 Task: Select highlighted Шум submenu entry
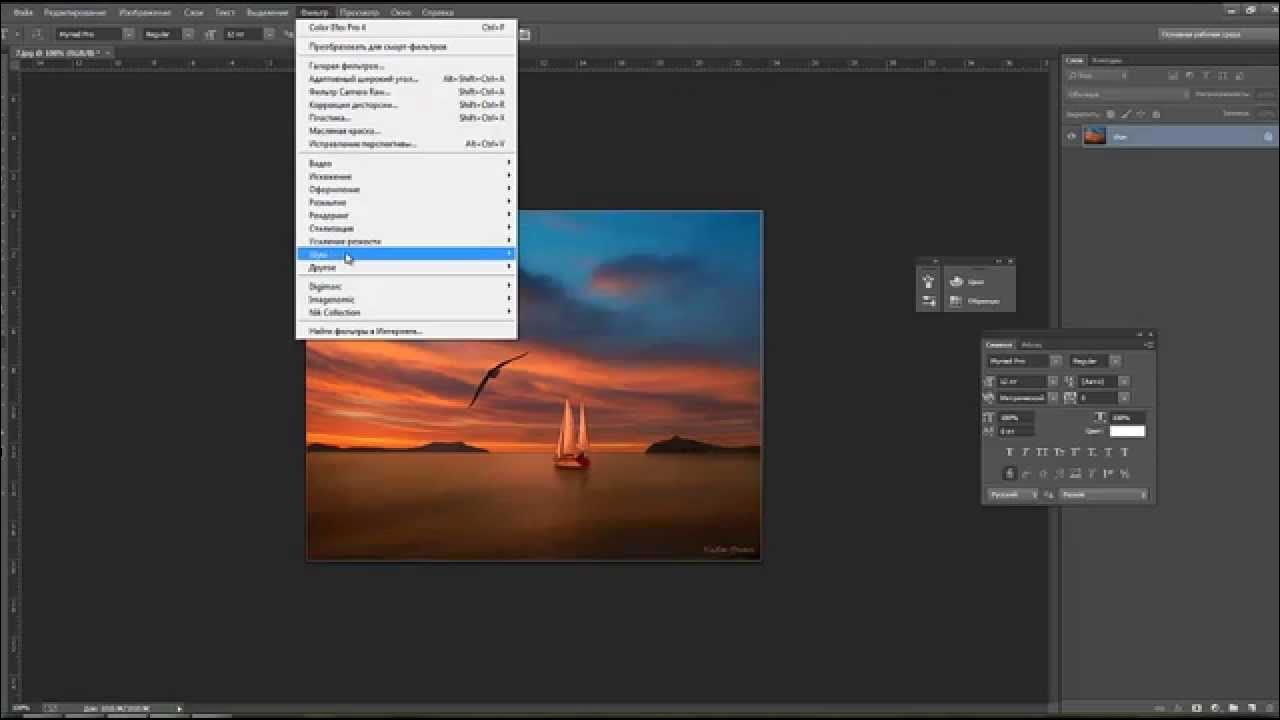(x=407, y=254)
